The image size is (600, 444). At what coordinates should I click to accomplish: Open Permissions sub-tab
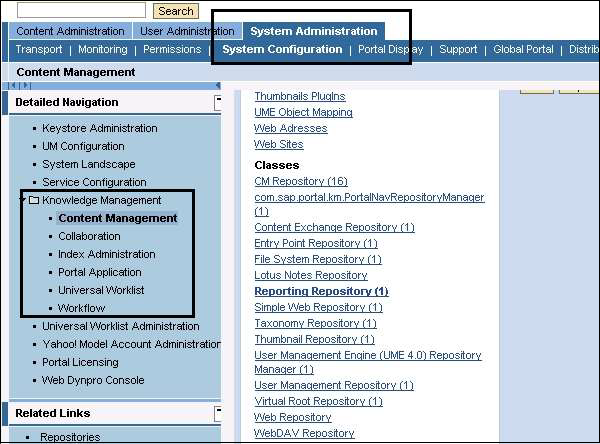click(x=172, y=49)
